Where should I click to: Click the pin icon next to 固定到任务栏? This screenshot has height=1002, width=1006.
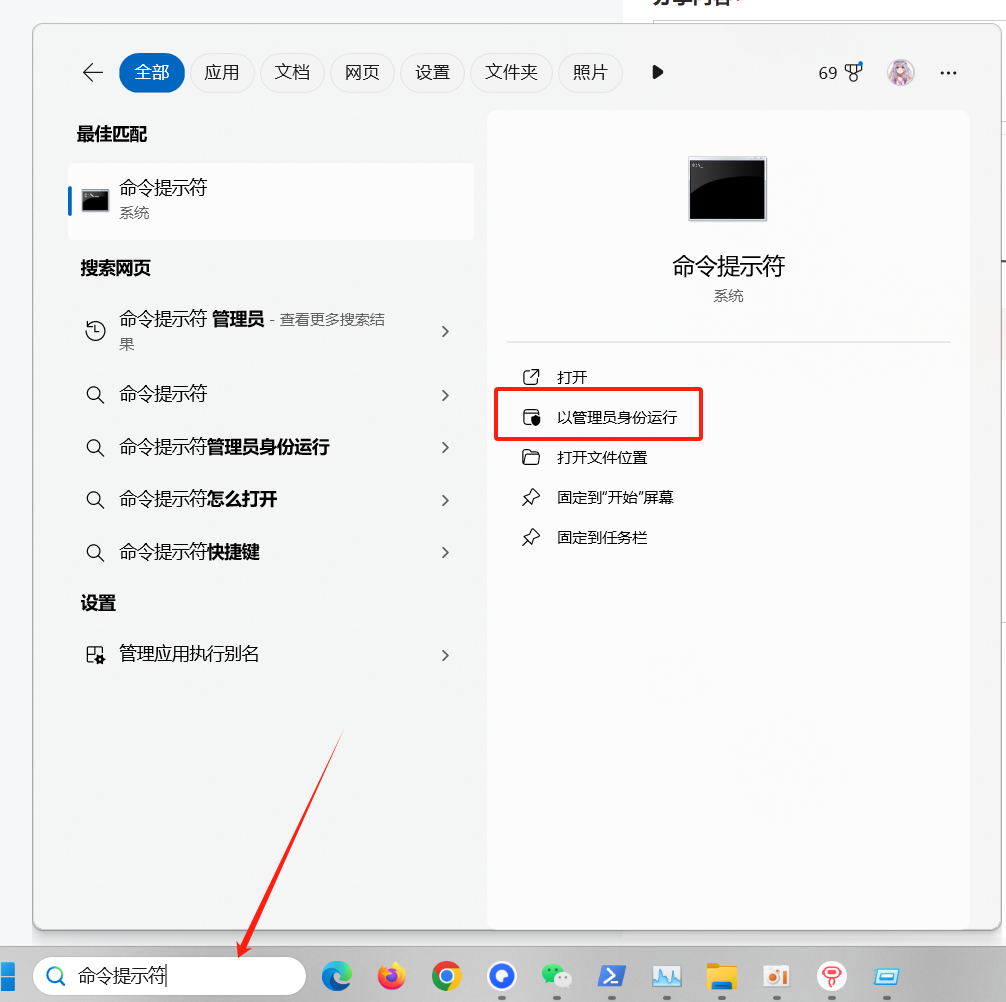531,537
